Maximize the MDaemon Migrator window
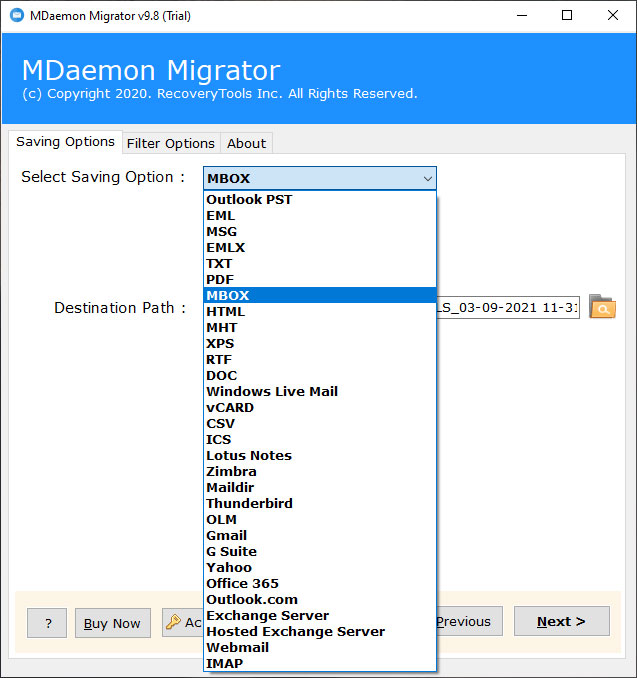Viewport: 637px width, 678px height. tap(567, 16)
